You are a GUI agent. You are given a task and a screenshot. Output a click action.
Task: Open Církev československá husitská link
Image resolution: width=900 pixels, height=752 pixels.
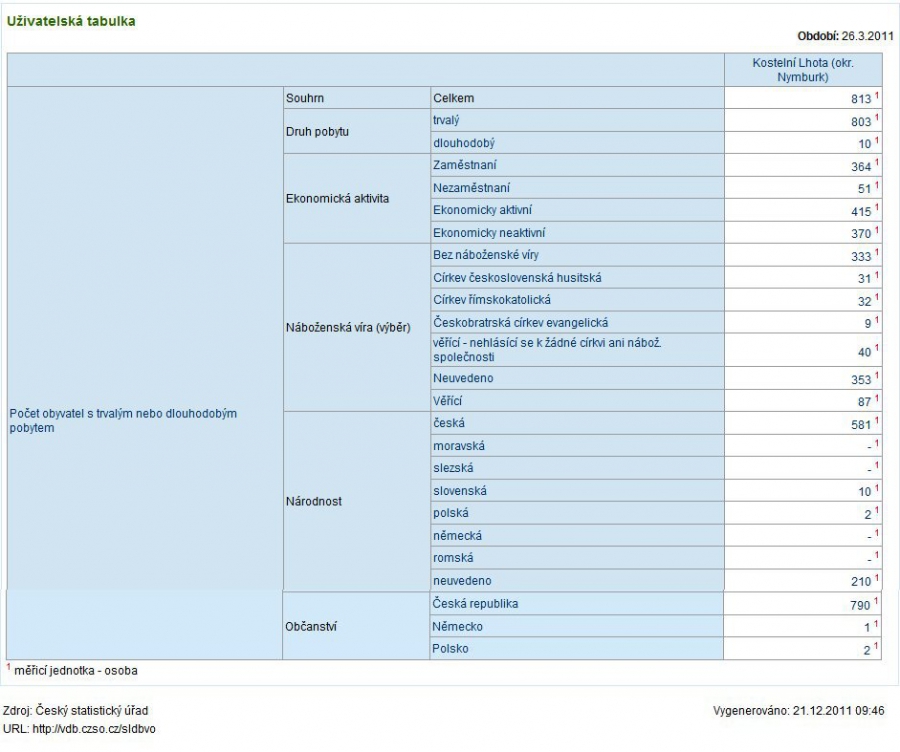(517, 278)
